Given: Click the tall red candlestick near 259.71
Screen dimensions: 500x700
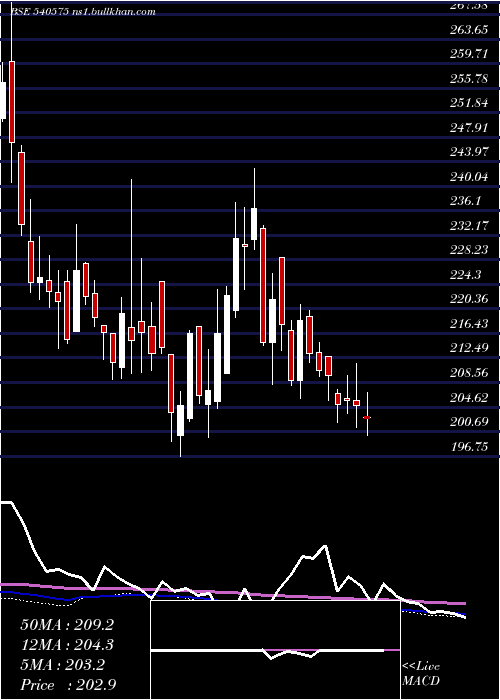Looking at the screenshot, I should (x=12, y=102).
